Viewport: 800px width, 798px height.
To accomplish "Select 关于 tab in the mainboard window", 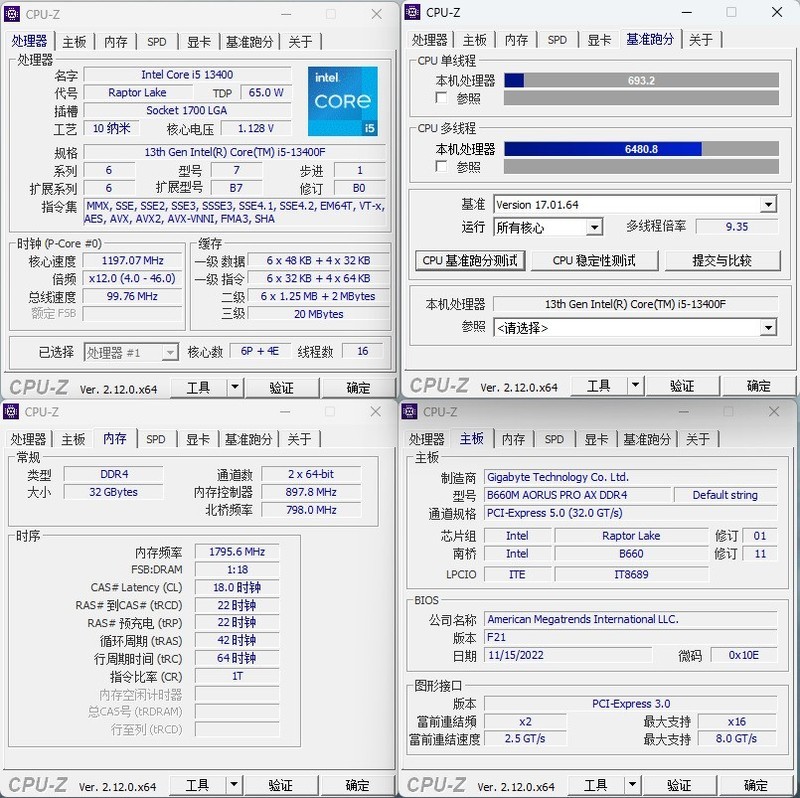I will pos(698,439).
